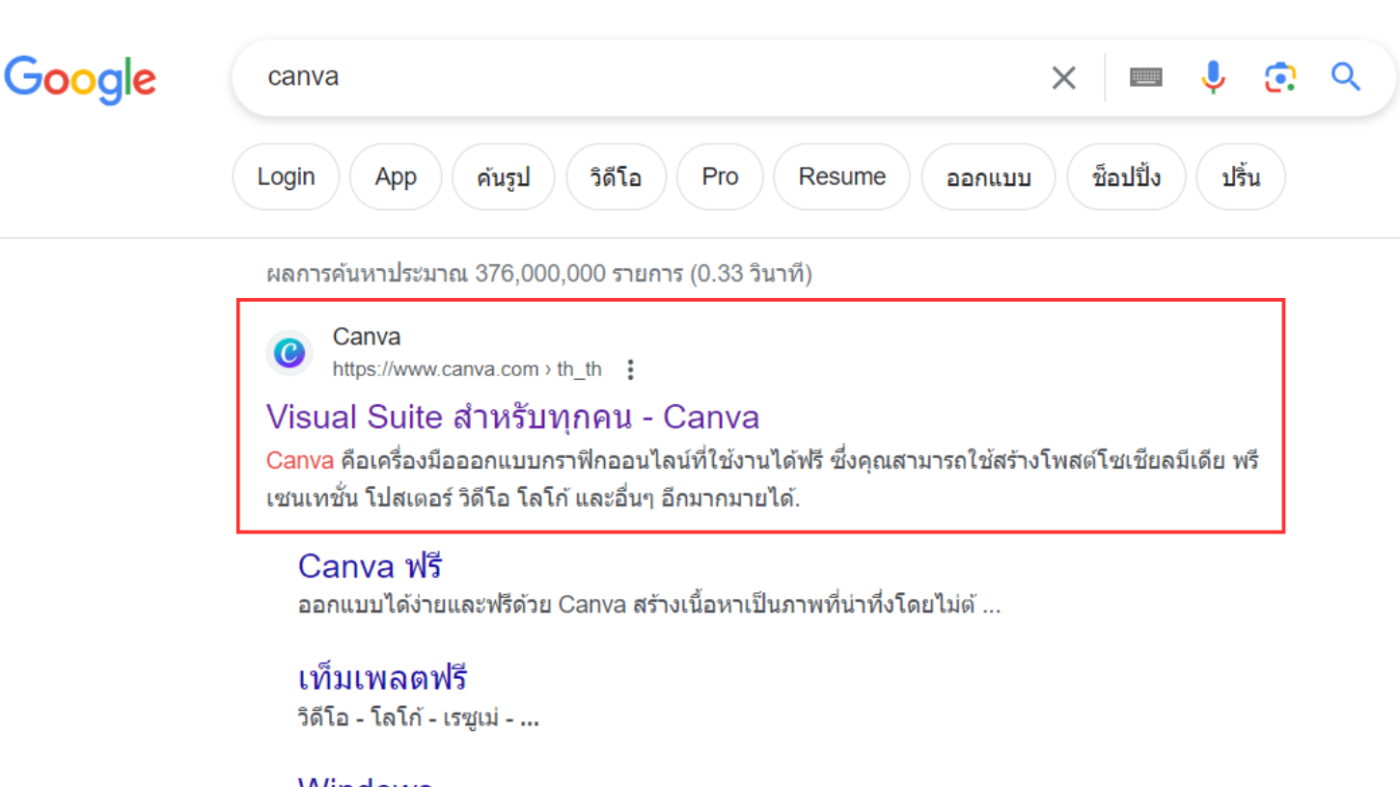Viewport: 1400px width, 787px height.
Task: Click inside the search input field
Action: [600, 77]
